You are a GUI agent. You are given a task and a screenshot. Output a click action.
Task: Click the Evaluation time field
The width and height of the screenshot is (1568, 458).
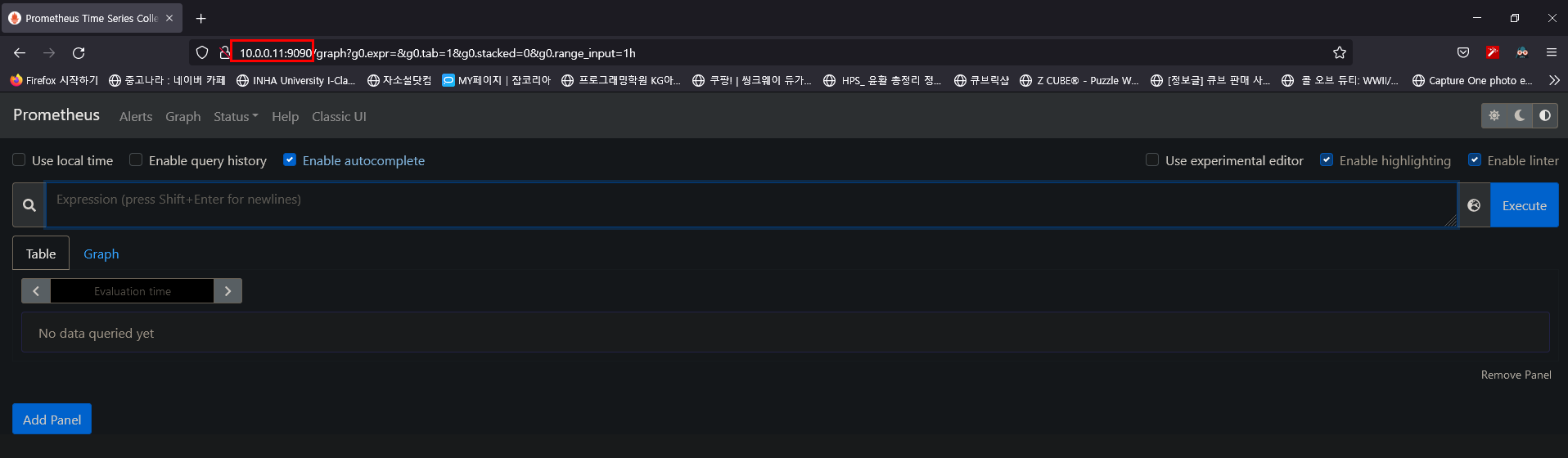tap(132, 291)
